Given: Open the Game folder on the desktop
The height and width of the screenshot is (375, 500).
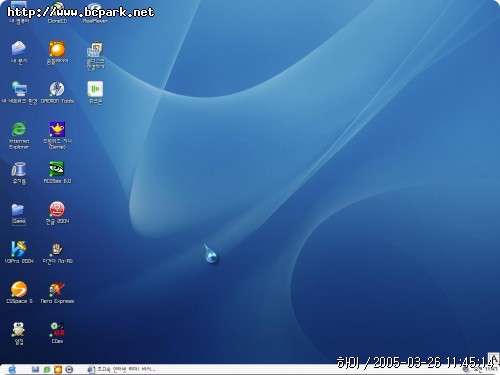Looking at the screenshot, I should pyautogui.click(x=19, y=213).
